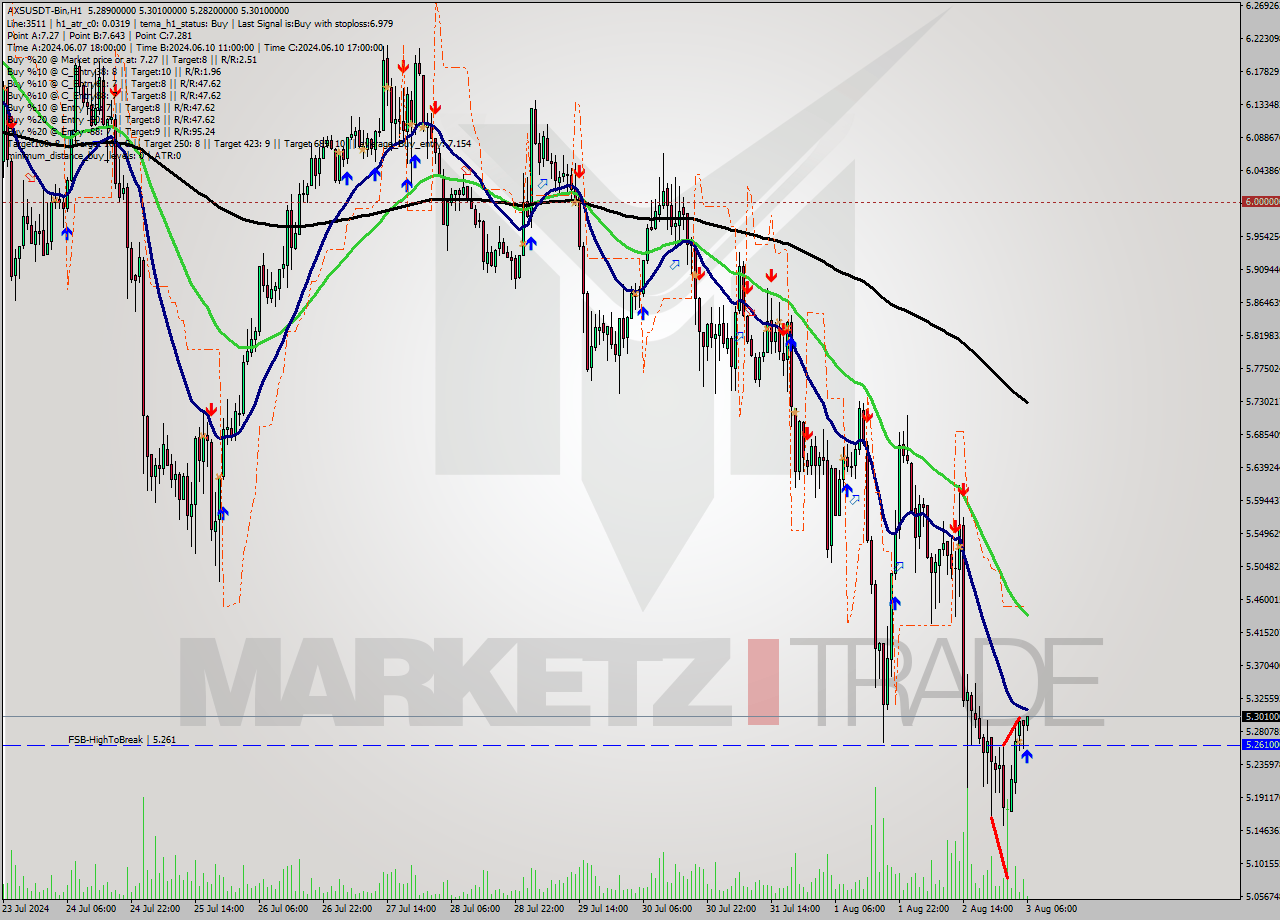Viewport: 1280px width, 920px height.
Task: Click the 'Time A:2024.06.07 18:00:00' text
Action: [x=66, y=48]
